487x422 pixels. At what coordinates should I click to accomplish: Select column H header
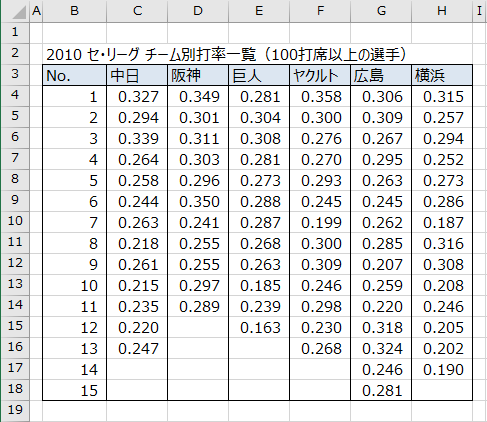[442, 11]
